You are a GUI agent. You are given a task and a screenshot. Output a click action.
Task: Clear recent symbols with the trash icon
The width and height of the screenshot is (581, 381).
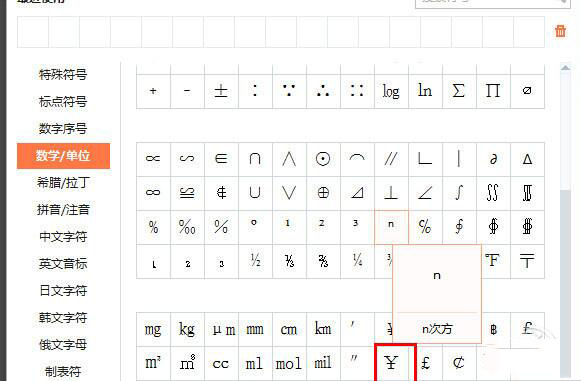(x=560, y=31)
